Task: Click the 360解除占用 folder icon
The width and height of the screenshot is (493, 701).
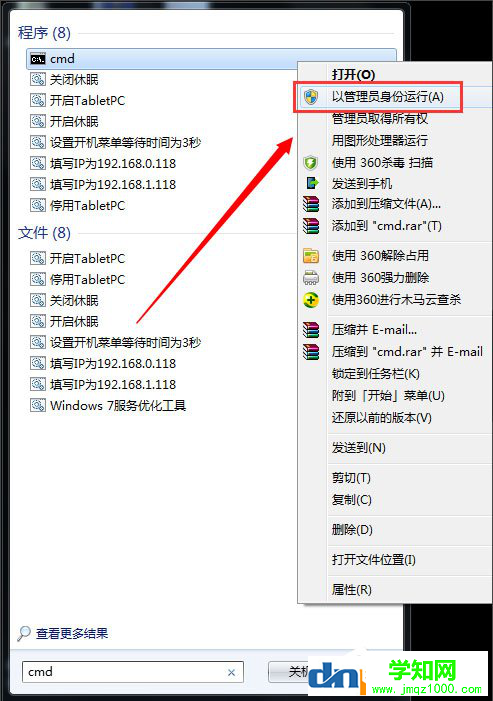Action: (311, 256)
